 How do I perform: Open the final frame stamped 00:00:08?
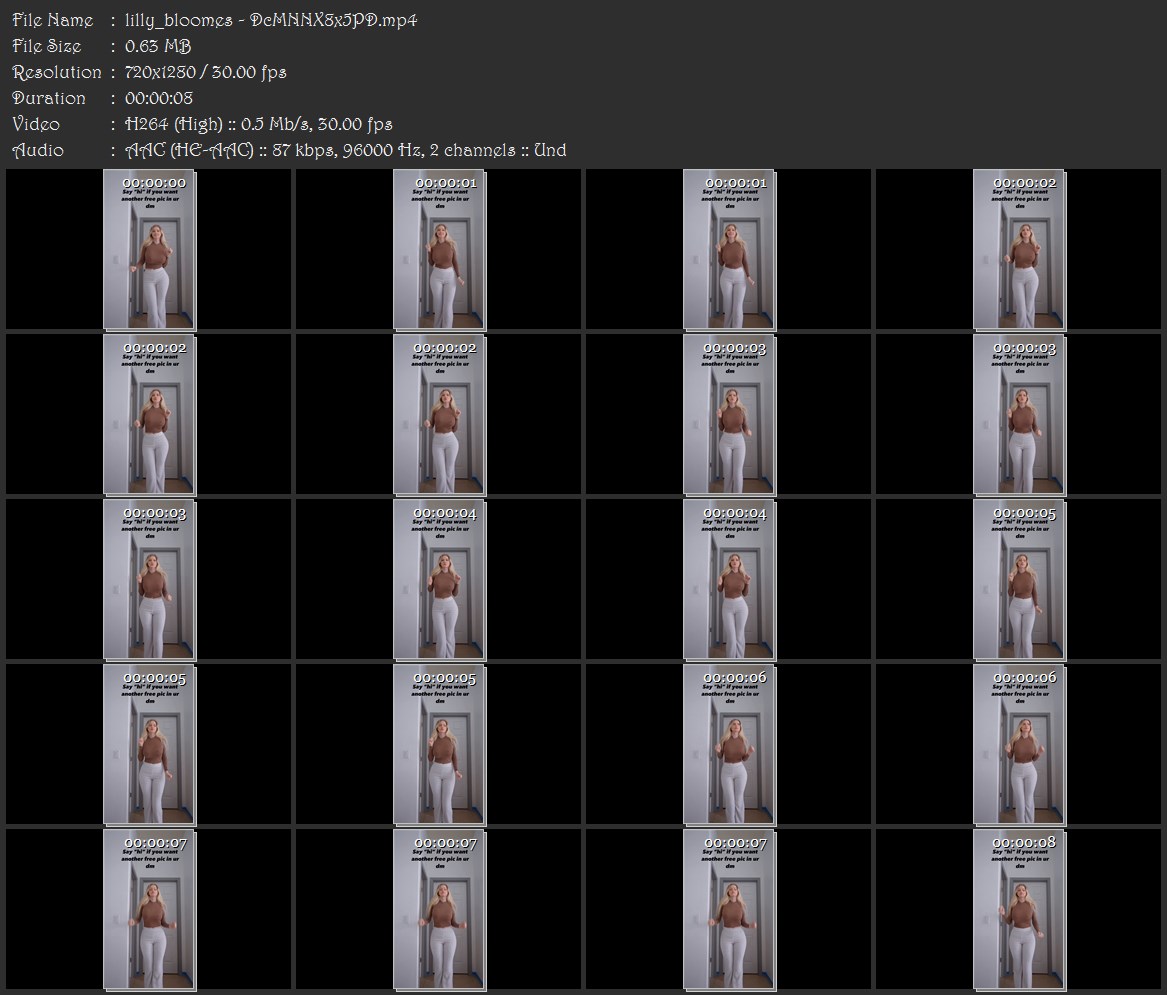tap(1019, 910)
